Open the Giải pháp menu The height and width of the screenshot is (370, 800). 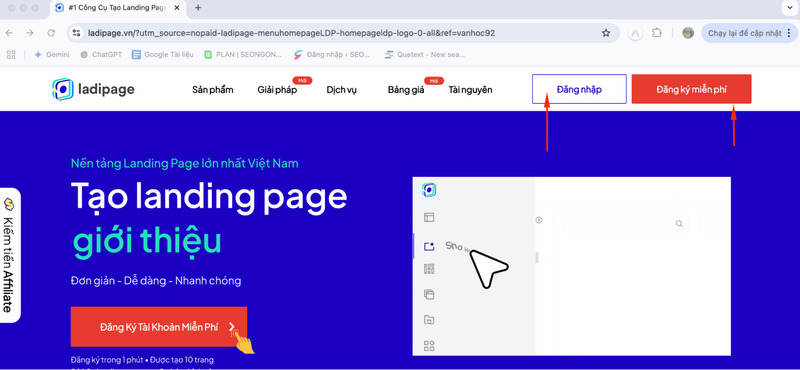tap(277, 90)
